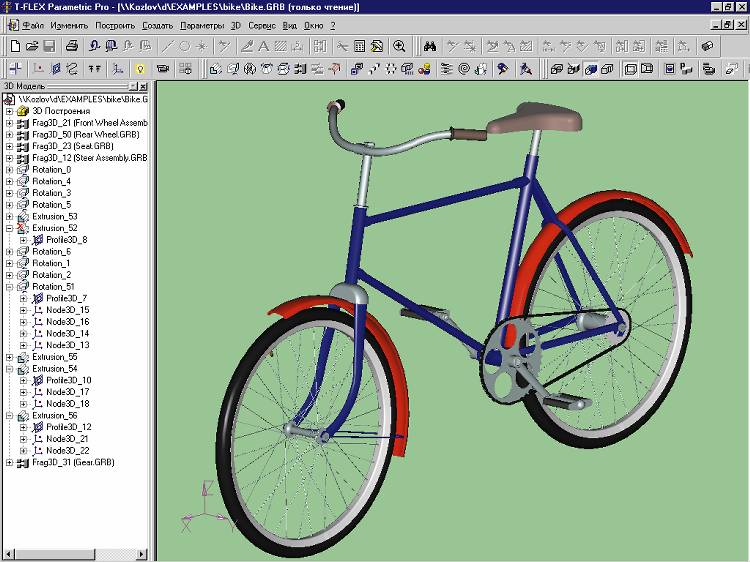Open the calculator-style variables editor icon

360,46
